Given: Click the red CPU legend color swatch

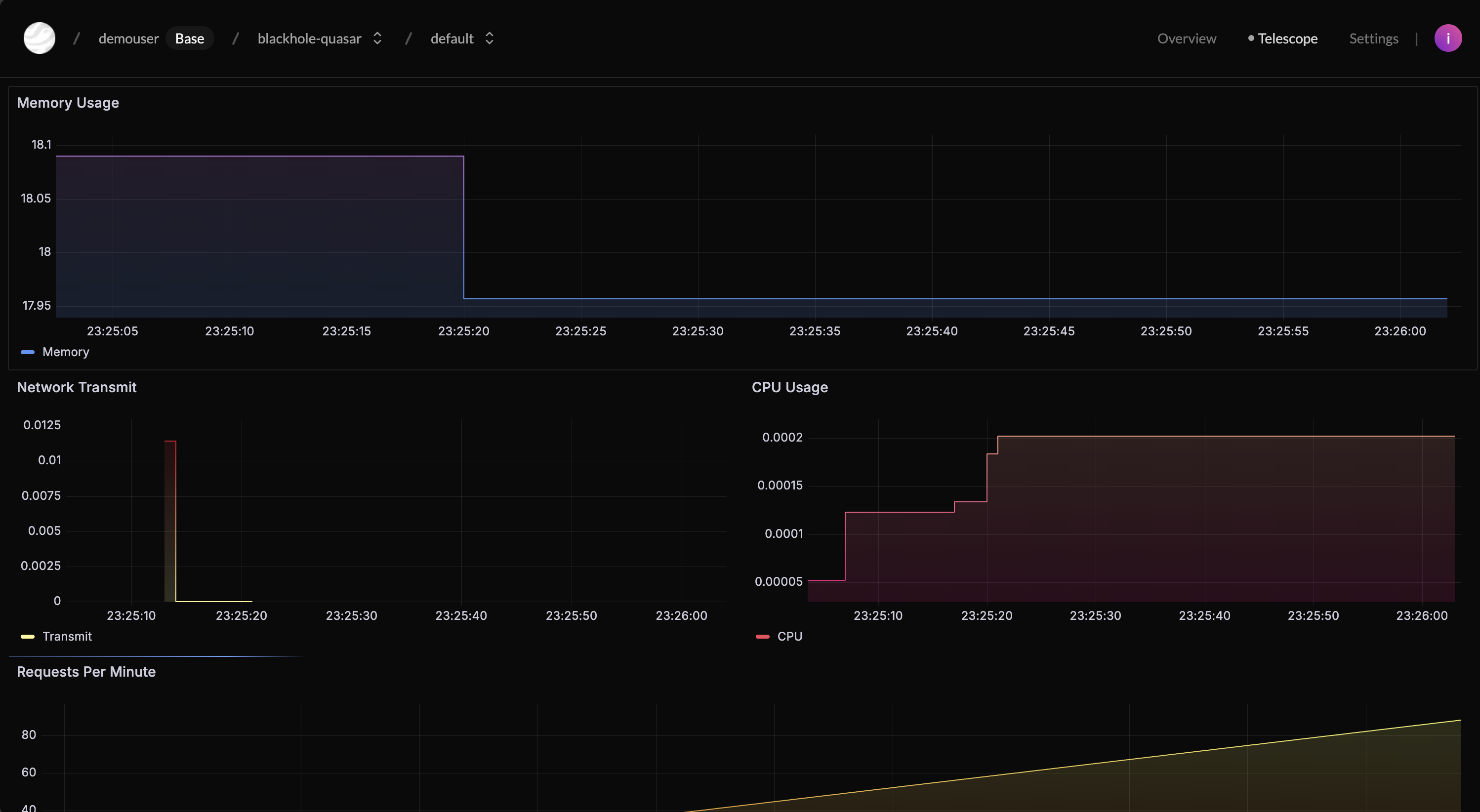Looking at the screenshot, I should click(762, 636).
